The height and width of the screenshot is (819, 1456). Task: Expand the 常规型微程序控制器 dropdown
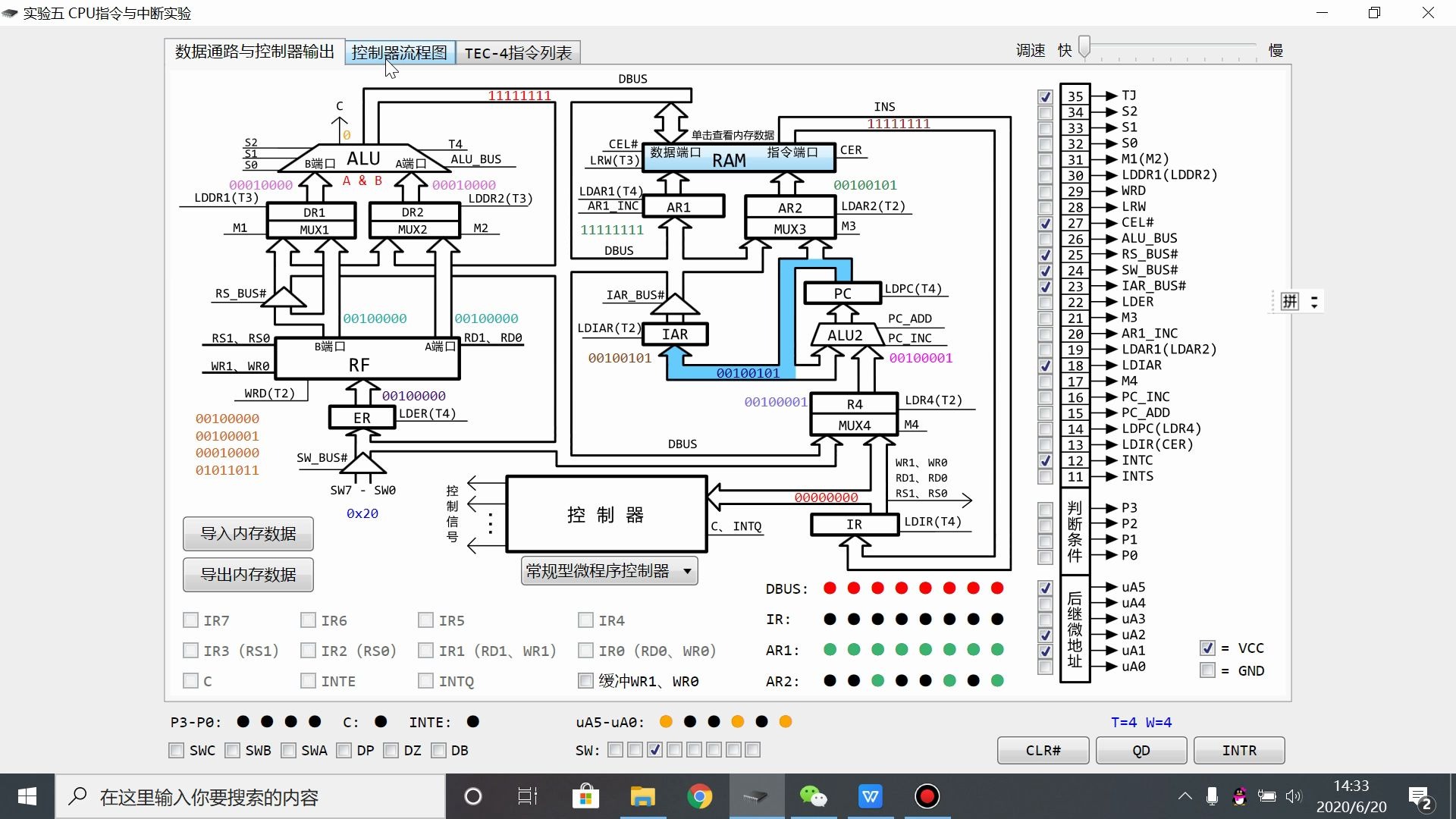pos(687,571)
